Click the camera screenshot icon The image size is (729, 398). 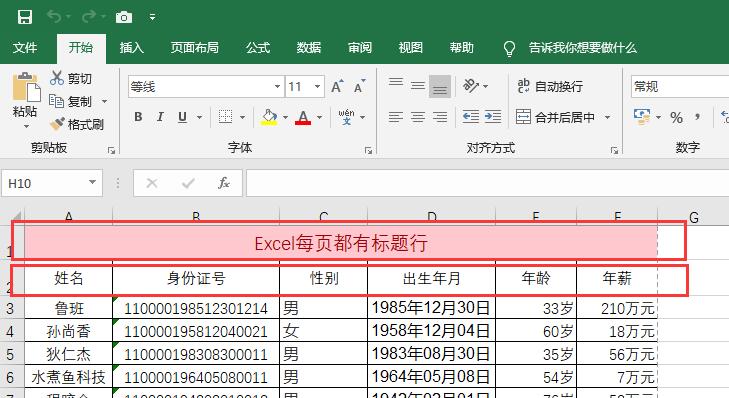(124, 18)
